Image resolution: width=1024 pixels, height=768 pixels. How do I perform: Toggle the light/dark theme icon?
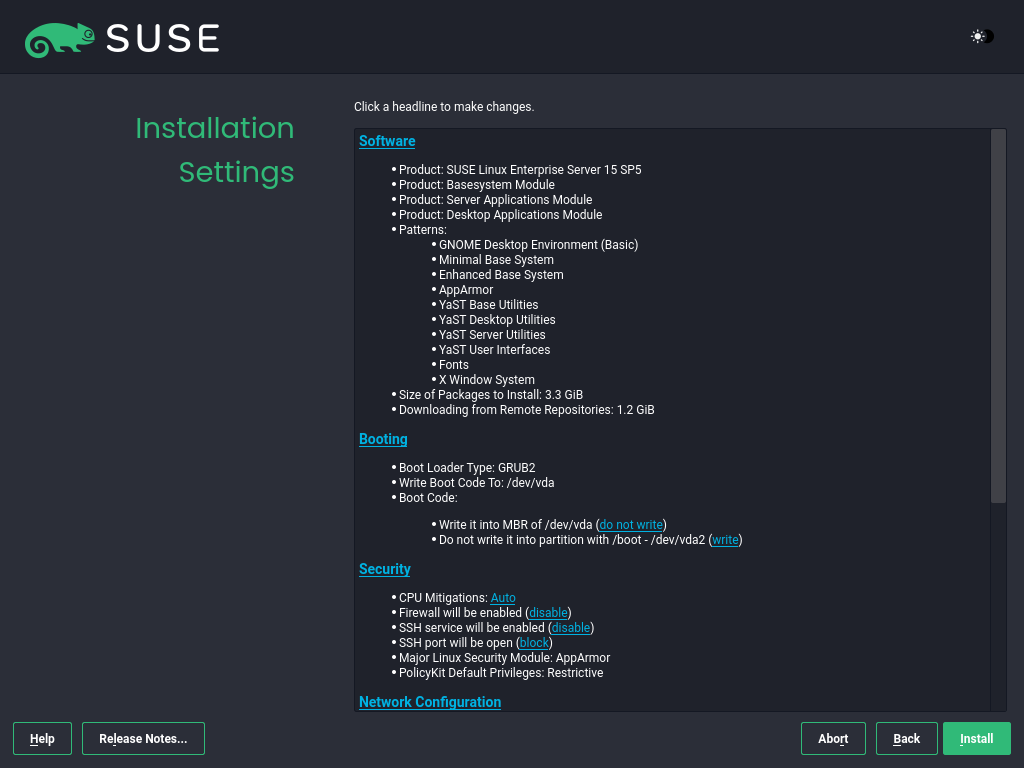coord(979,36)
